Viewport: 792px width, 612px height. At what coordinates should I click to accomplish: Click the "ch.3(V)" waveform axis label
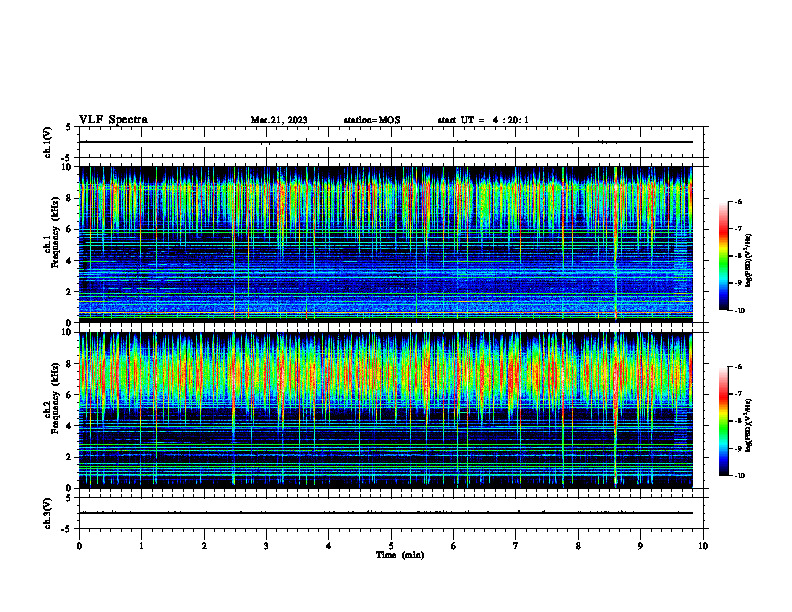tap(47, 513)
